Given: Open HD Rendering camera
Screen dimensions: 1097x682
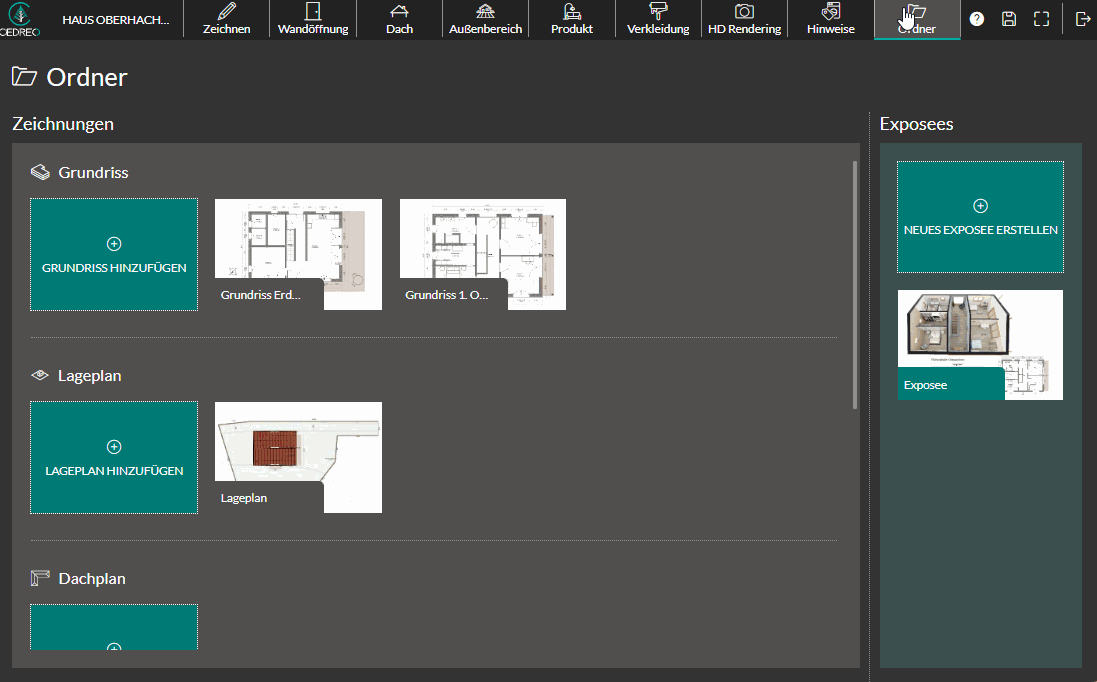Looking at the screenshot, I should coord(744,19).
